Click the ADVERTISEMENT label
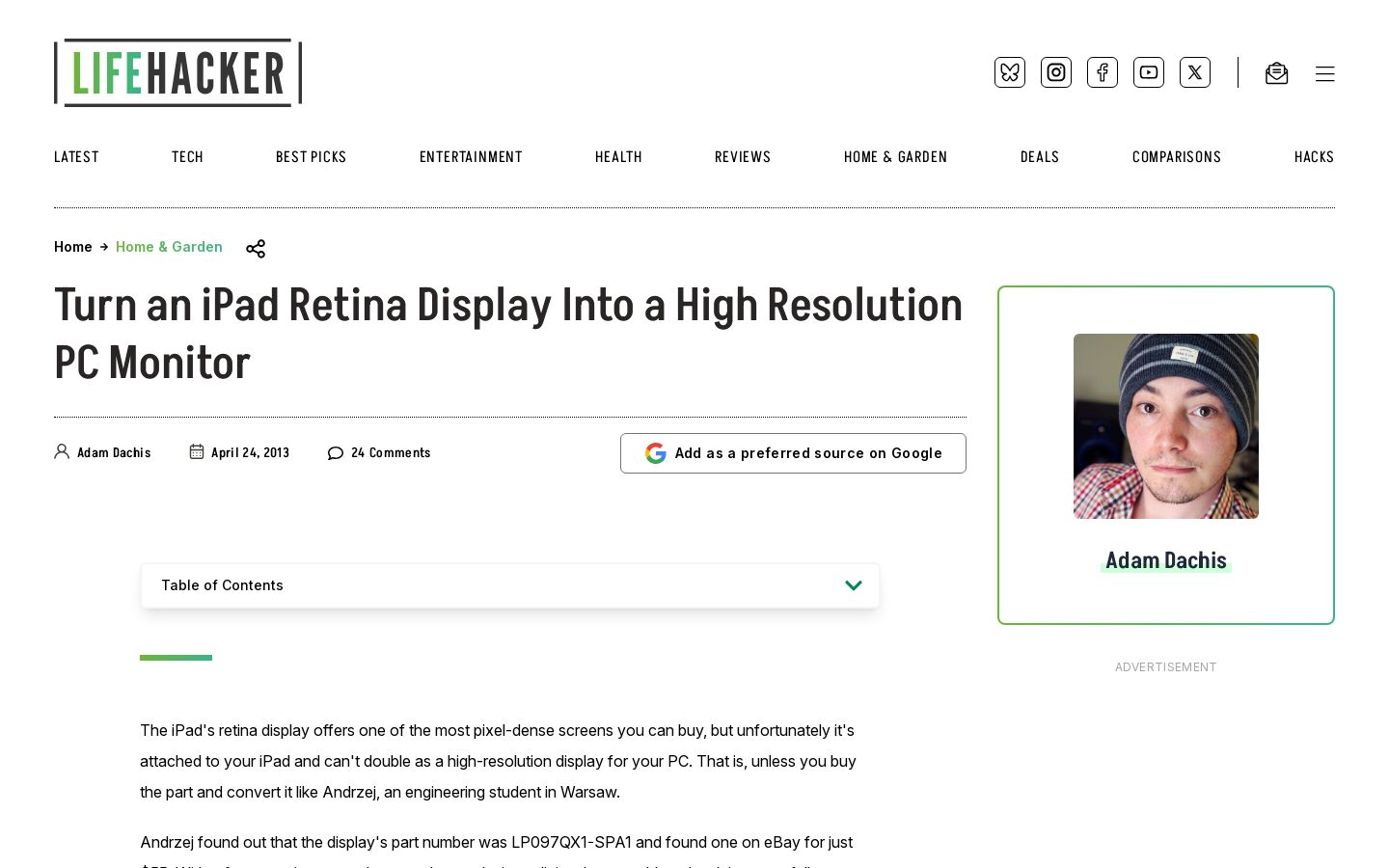 click(1165, 667)
